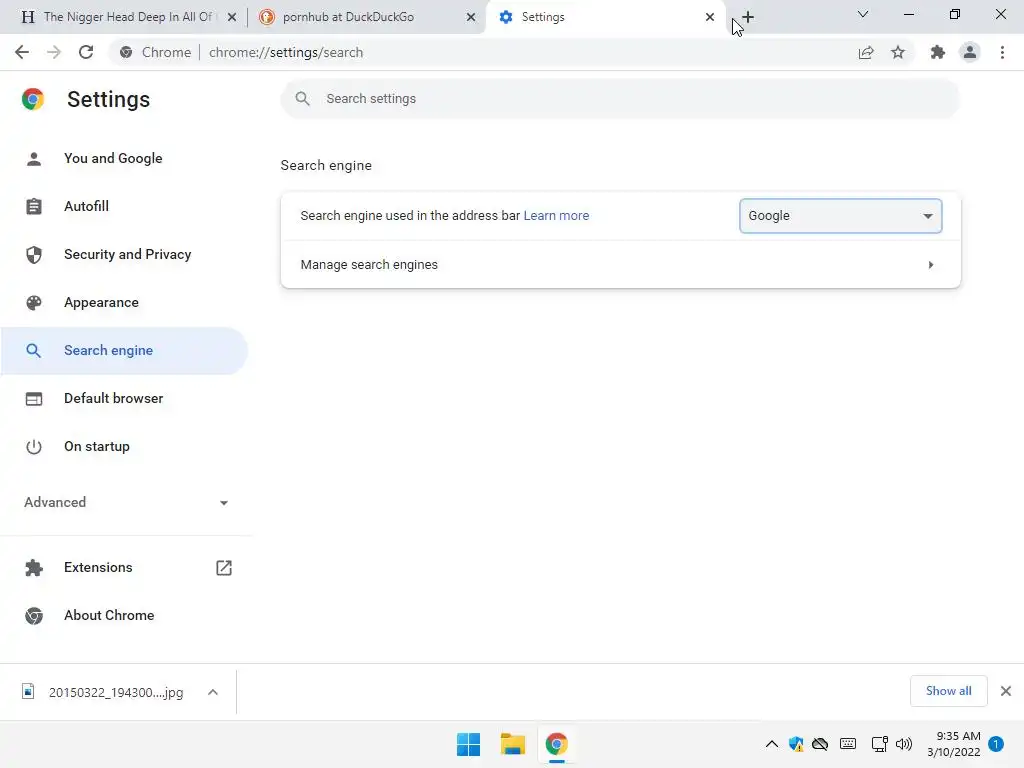Select Search engine in sidebar

pyautogui.click(x=124, y=351)
